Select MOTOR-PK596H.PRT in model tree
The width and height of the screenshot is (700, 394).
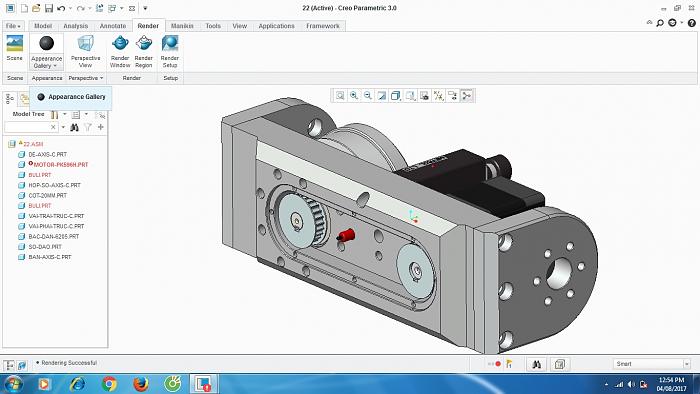coord(61,165)
